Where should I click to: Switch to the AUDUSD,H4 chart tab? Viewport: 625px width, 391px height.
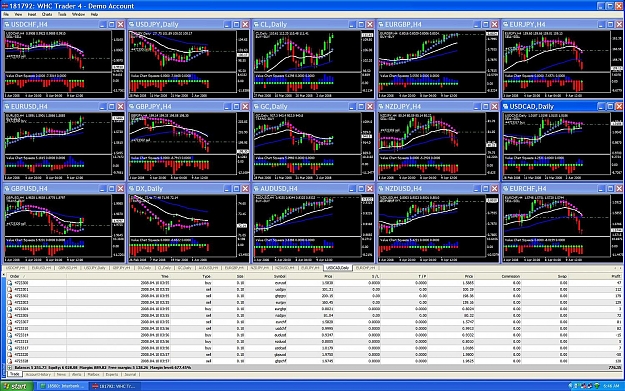[208, 268]
